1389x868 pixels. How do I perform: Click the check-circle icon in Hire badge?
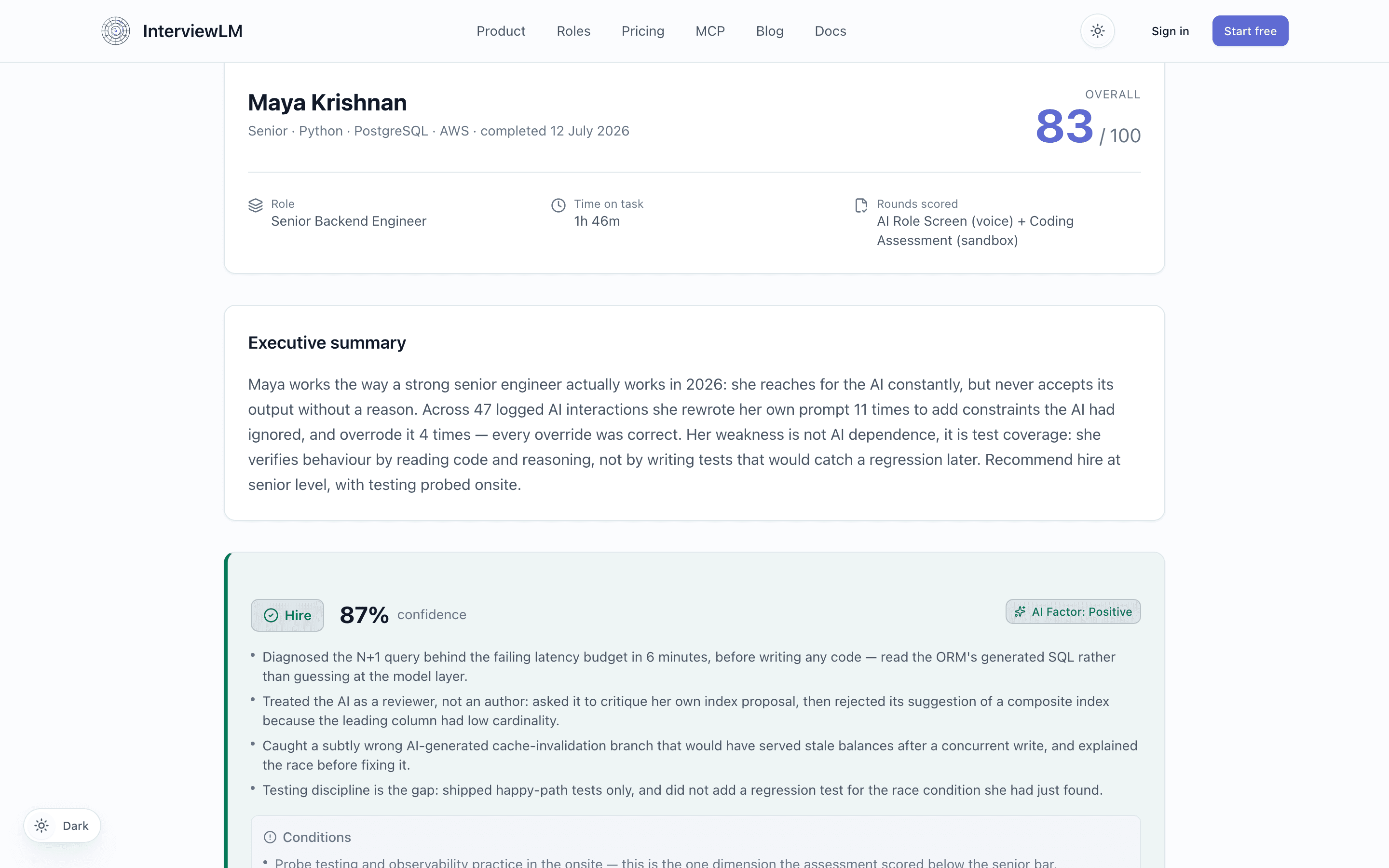tap(271, 615)
